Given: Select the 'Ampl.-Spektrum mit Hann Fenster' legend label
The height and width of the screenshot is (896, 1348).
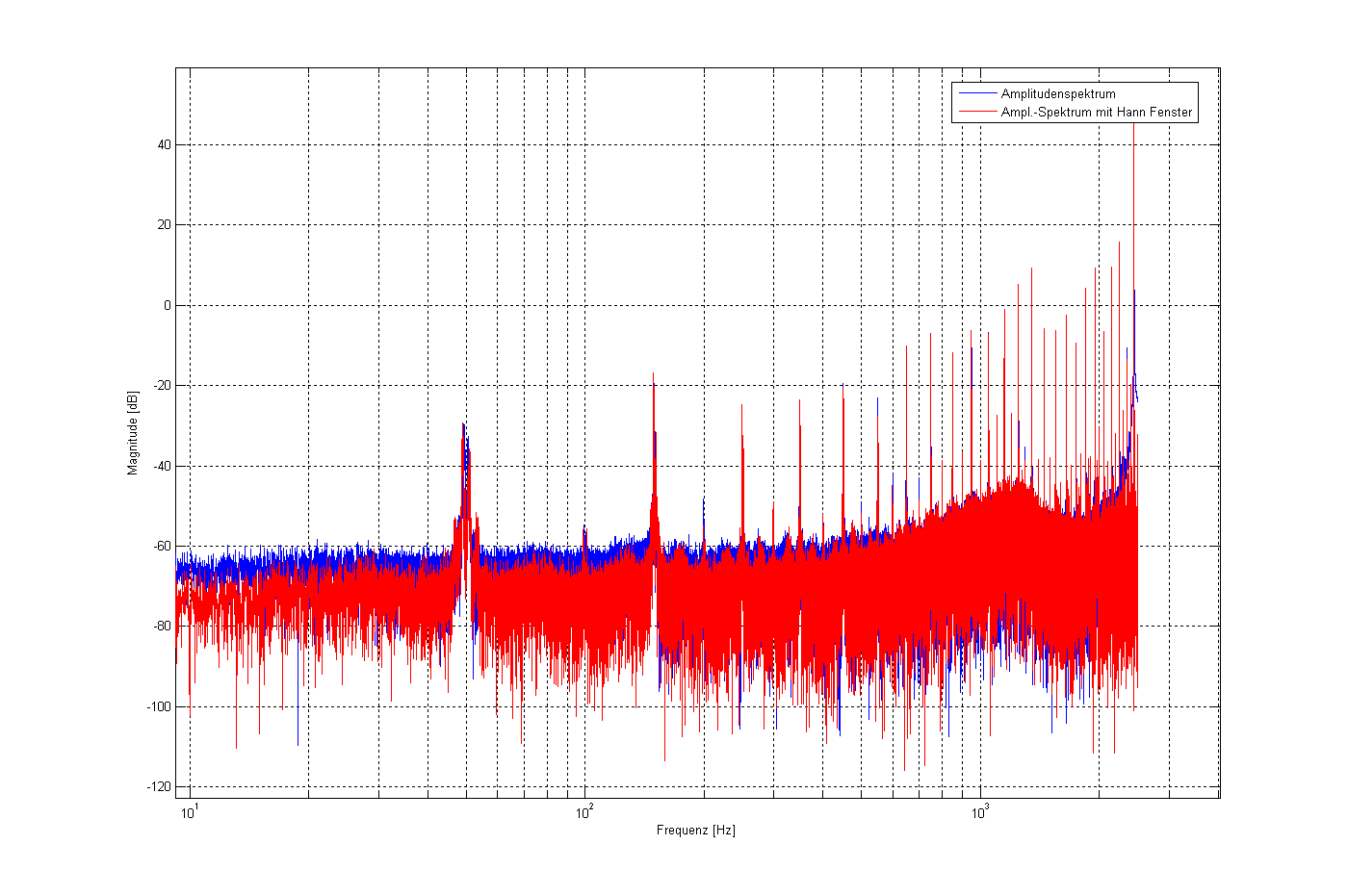Looking at the screenshot, I should pos(1097,112).
